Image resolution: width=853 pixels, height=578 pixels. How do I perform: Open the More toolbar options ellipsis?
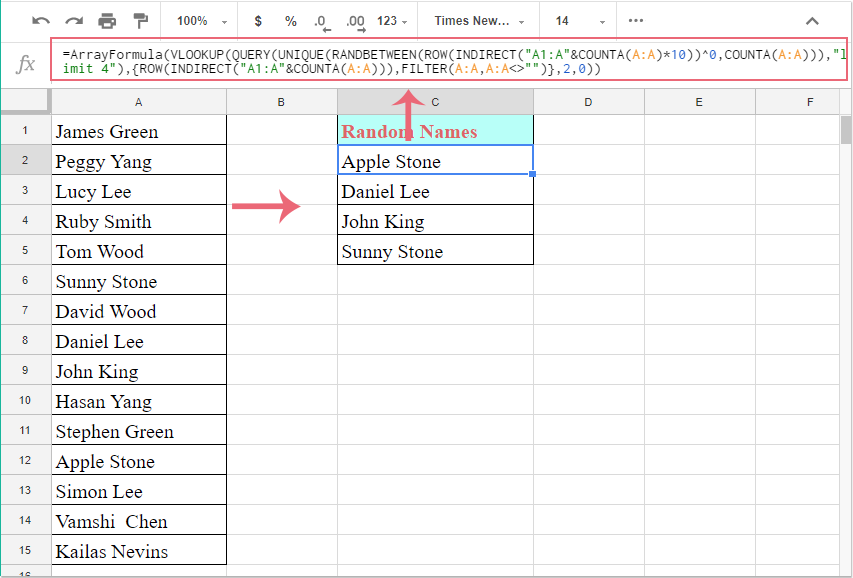pos(636,20)
